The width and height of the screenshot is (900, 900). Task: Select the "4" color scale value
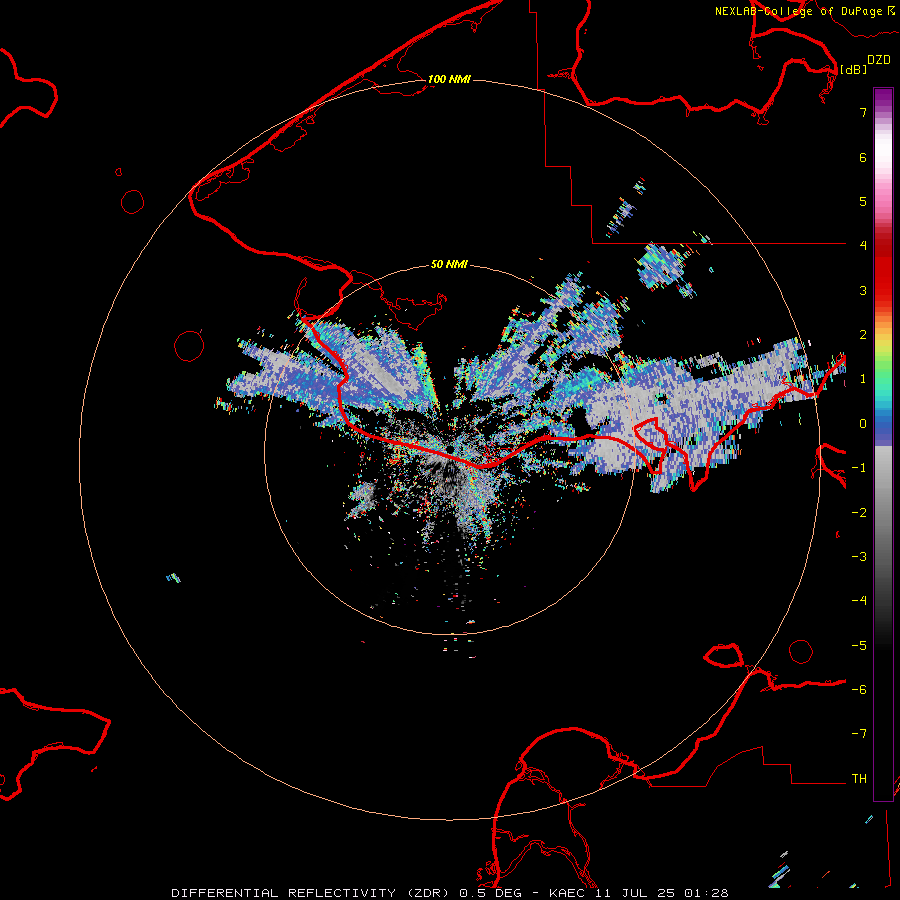(863, 246)
